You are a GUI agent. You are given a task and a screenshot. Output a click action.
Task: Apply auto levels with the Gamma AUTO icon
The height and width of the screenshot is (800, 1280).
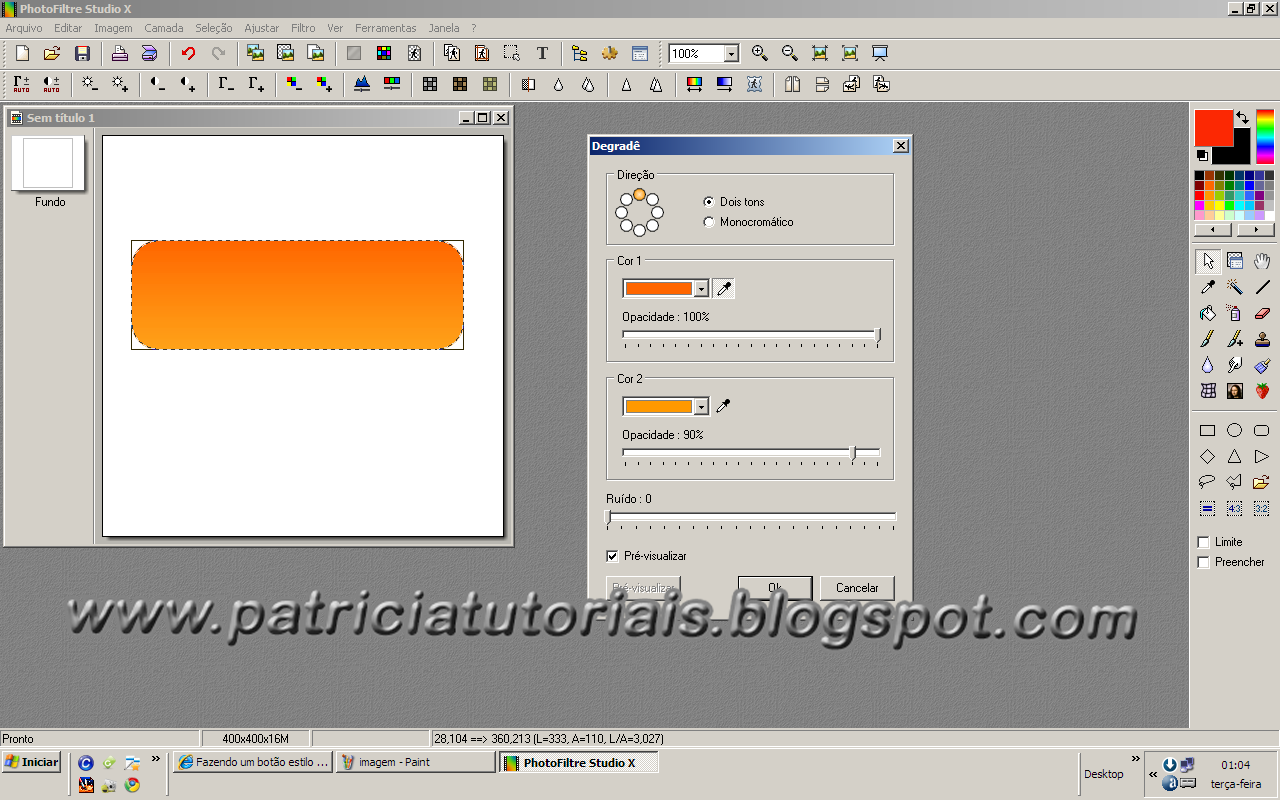[21, 84]
